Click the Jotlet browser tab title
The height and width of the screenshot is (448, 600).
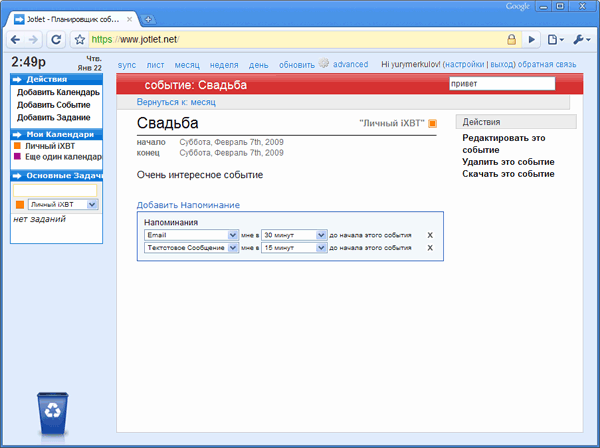[73, 19]
